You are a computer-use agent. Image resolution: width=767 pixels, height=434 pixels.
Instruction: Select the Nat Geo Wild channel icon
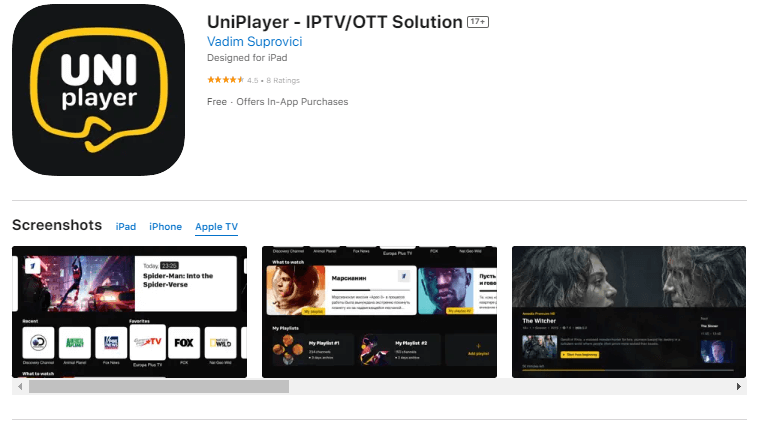(x=220, y=343)
